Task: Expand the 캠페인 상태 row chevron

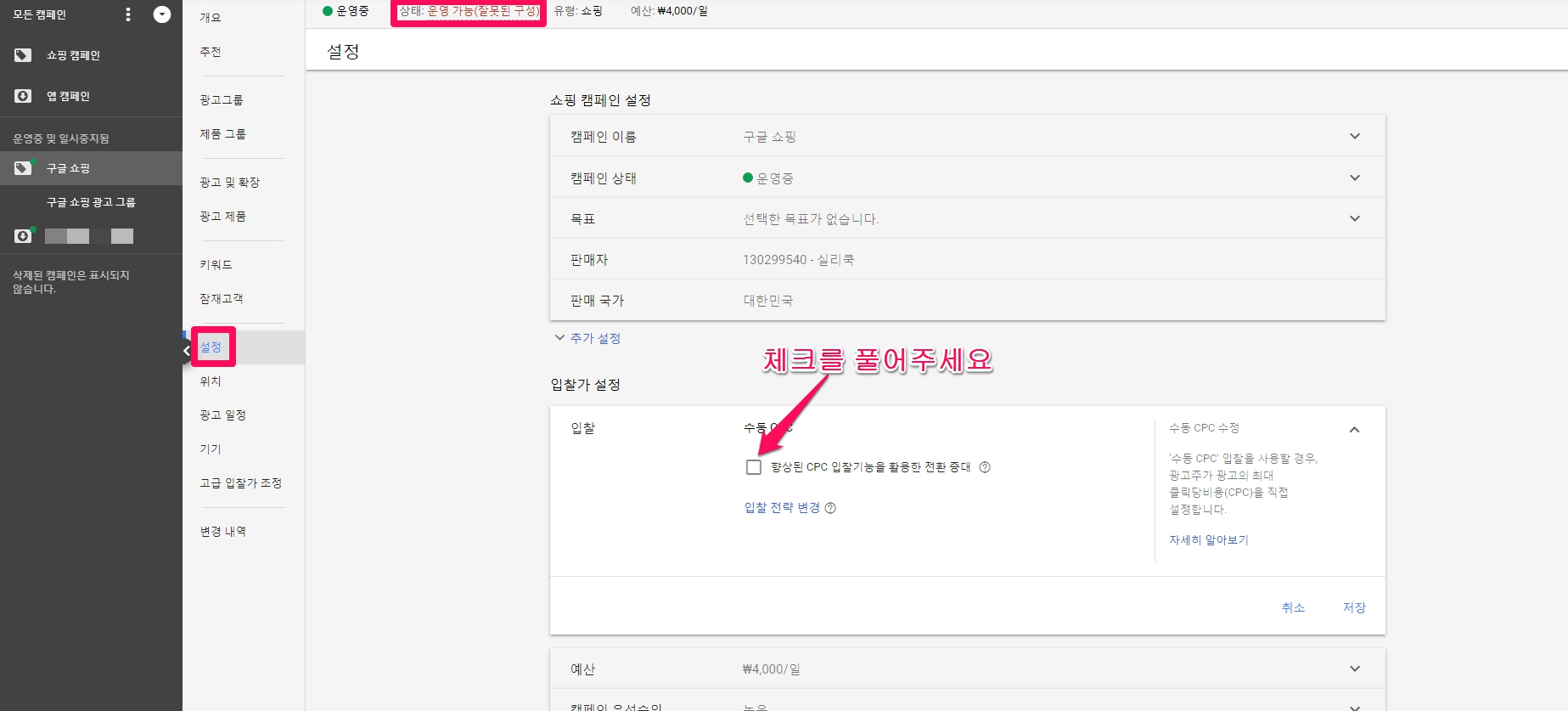Action: click(x=1354, y=178)
